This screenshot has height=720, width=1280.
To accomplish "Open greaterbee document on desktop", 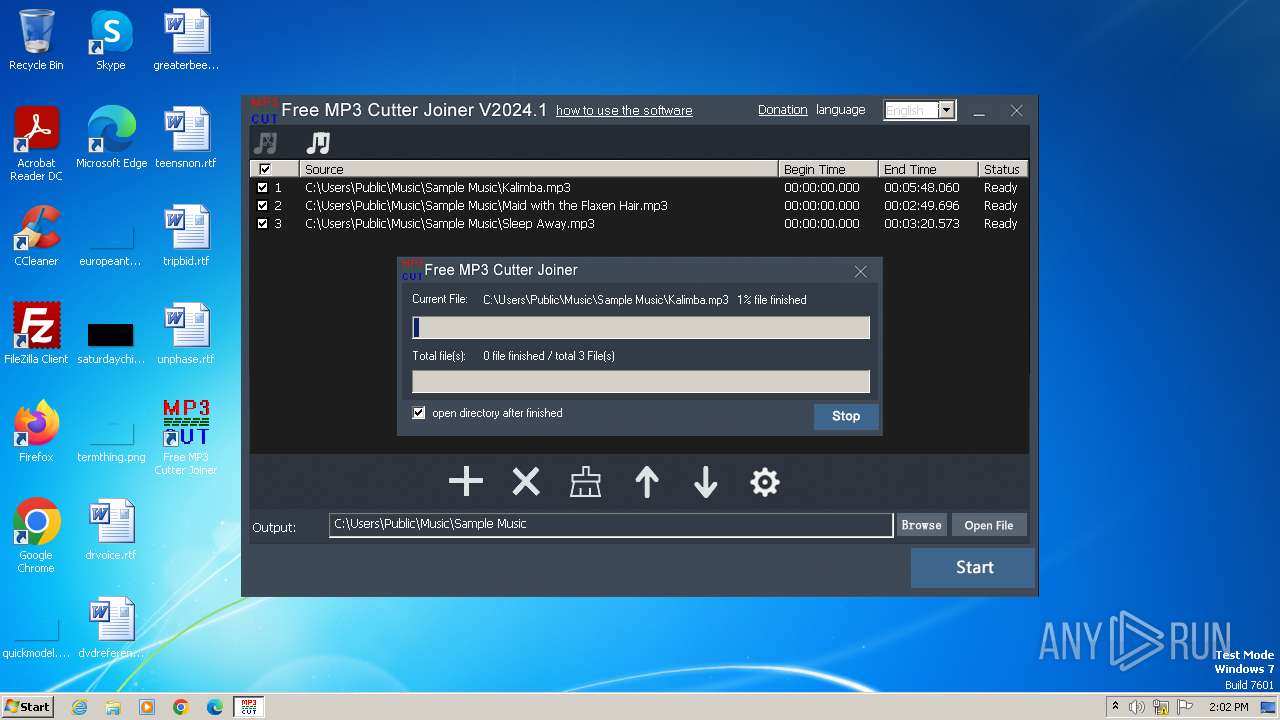I will pyautogui.click(x=186, y=40).
